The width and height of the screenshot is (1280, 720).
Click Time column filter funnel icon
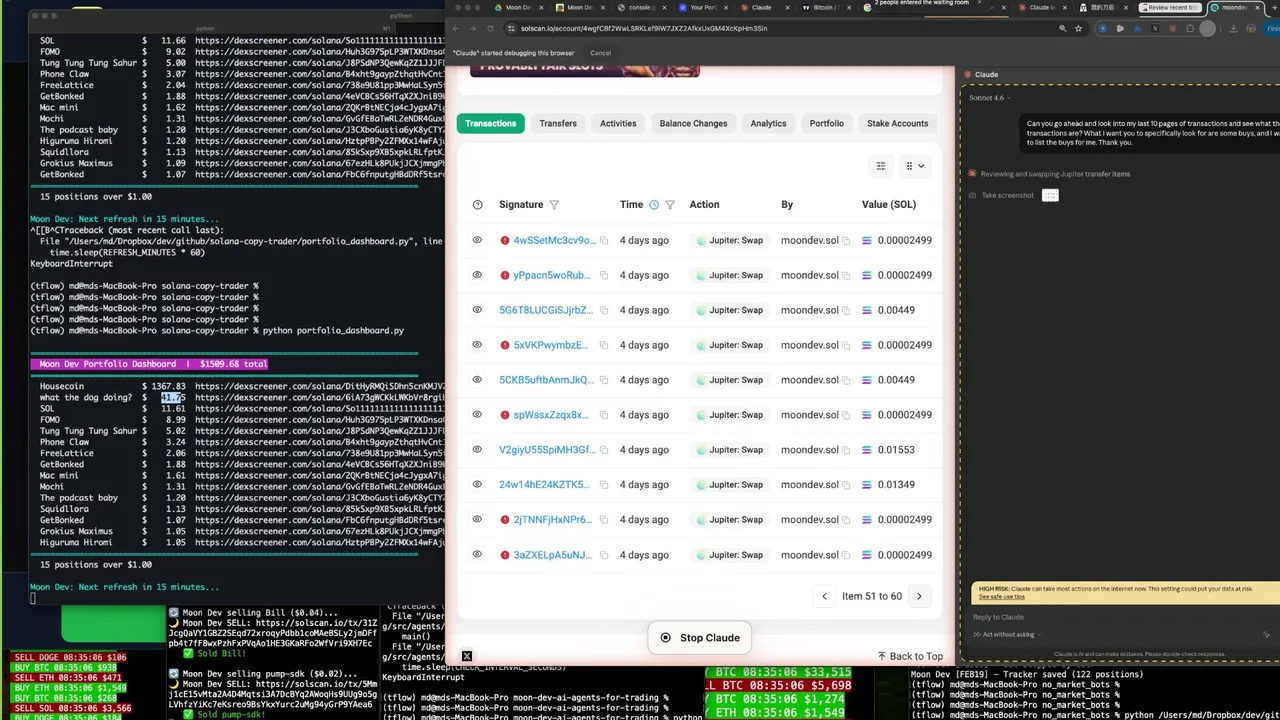pos(670,205)
